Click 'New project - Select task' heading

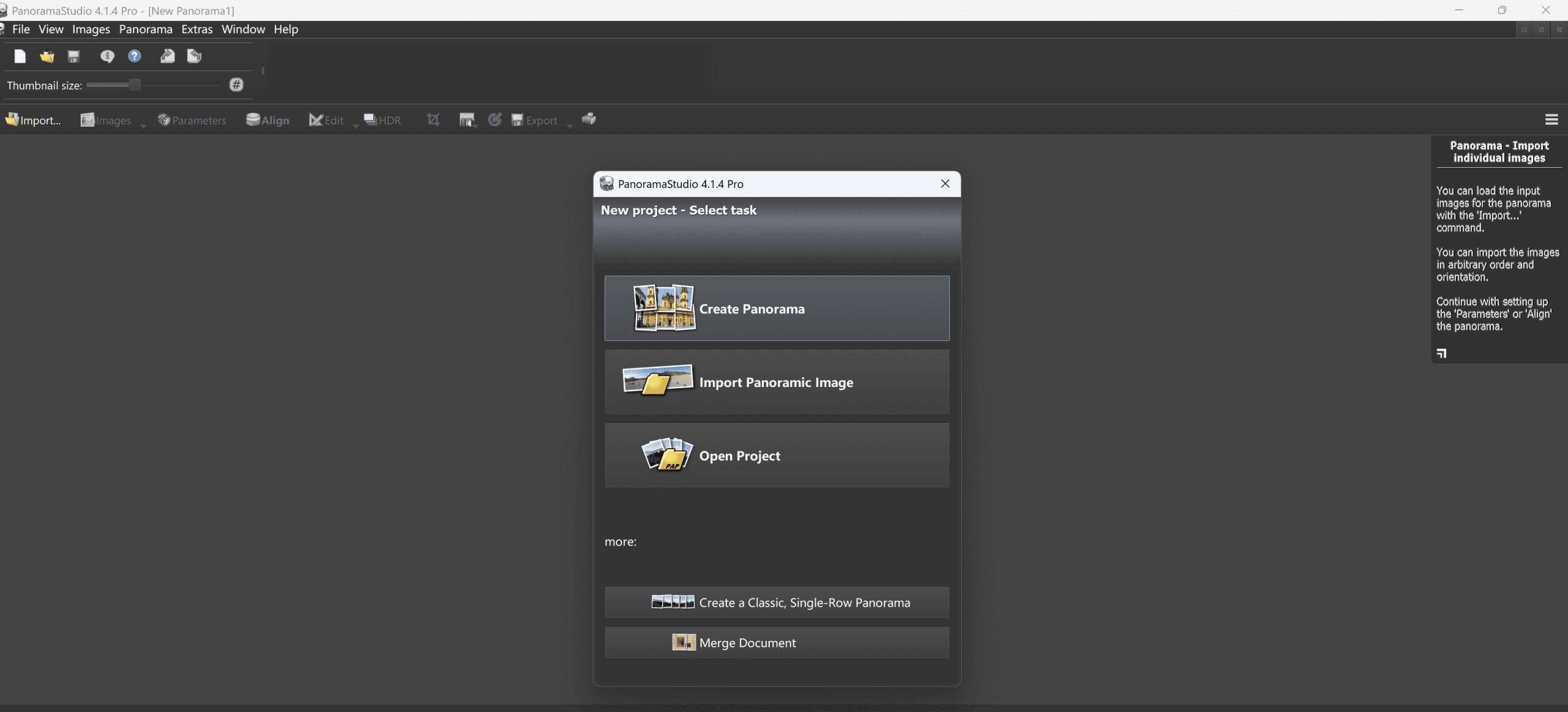click(679, 210)
